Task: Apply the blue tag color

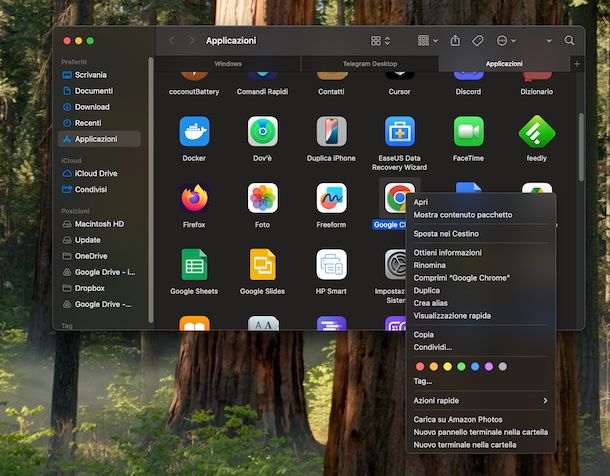Action: click(475, 366)
